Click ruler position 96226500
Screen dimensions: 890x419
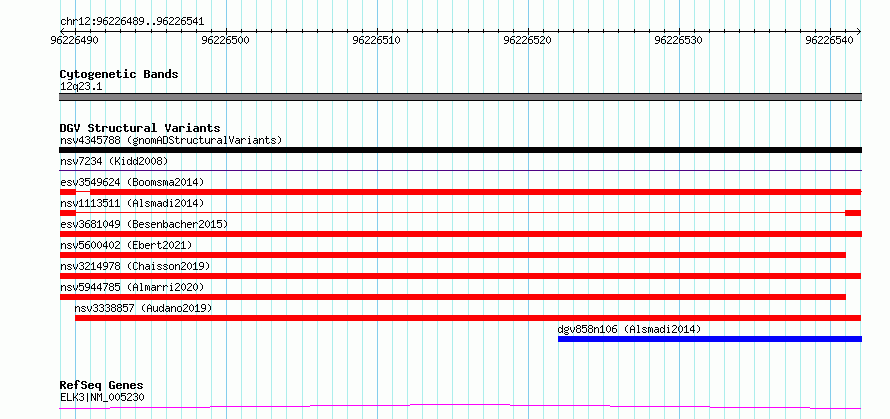coord(226,40)
